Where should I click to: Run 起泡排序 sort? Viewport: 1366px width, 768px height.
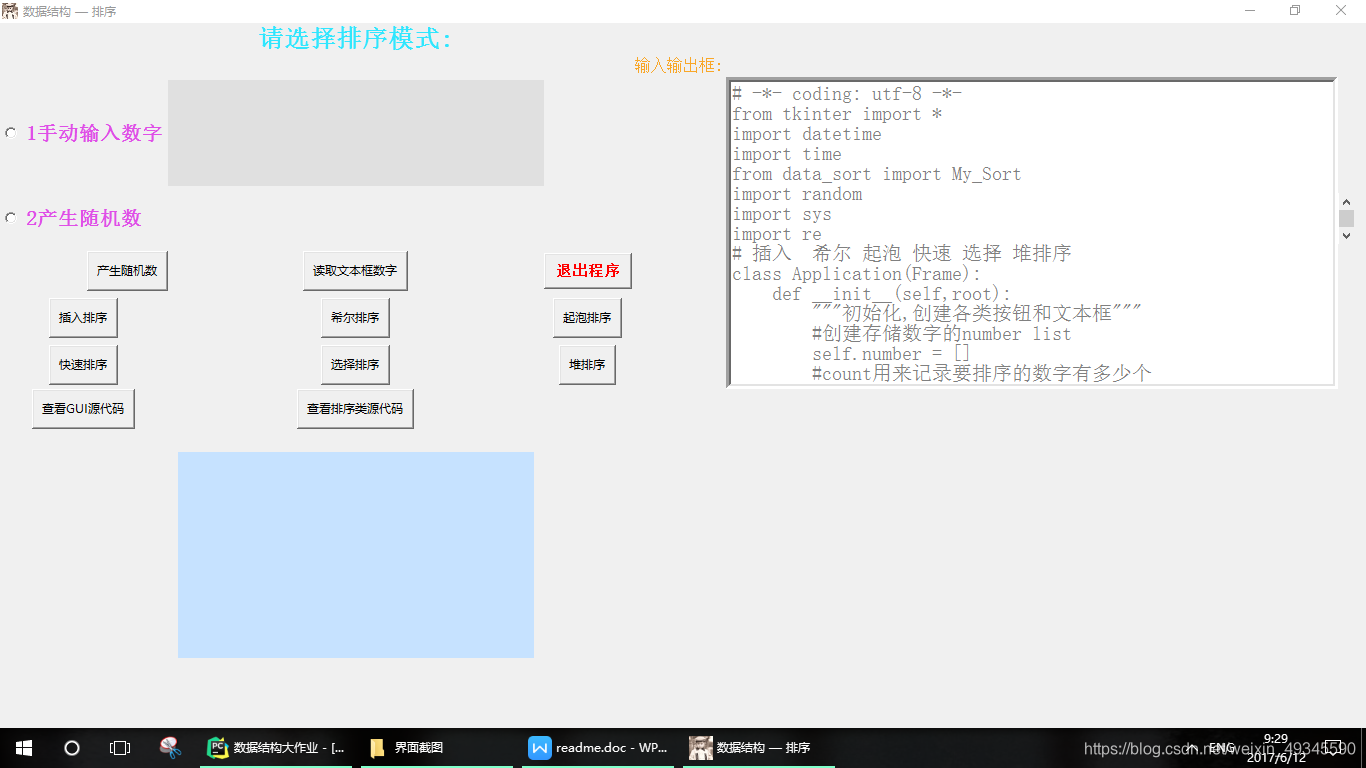pos(587,318)
